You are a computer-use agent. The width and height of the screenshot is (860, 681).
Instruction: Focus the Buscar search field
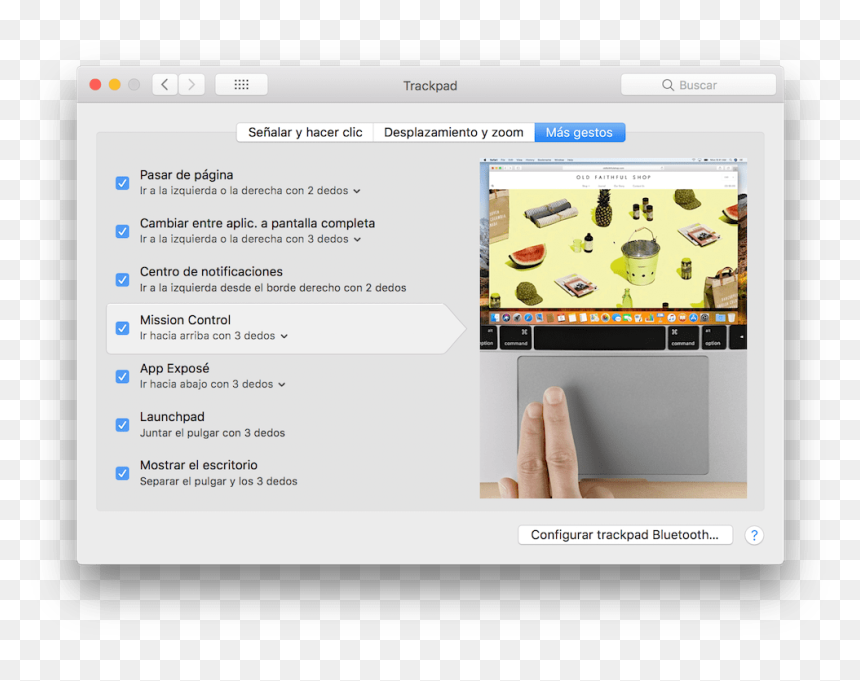click(698, 85)
